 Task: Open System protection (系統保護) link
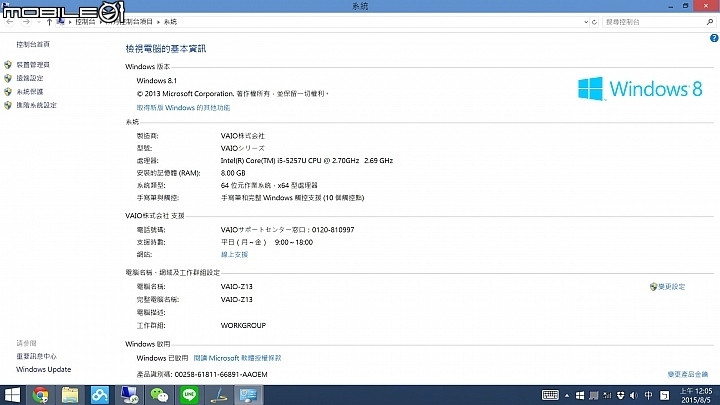(30, 92)
